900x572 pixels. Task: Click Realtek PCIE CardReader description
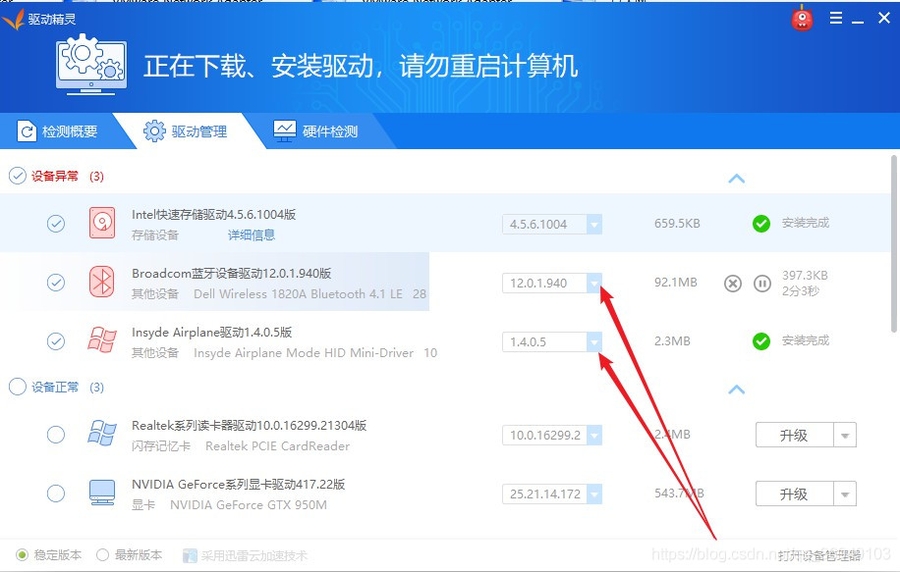click(x=278, y=446)
